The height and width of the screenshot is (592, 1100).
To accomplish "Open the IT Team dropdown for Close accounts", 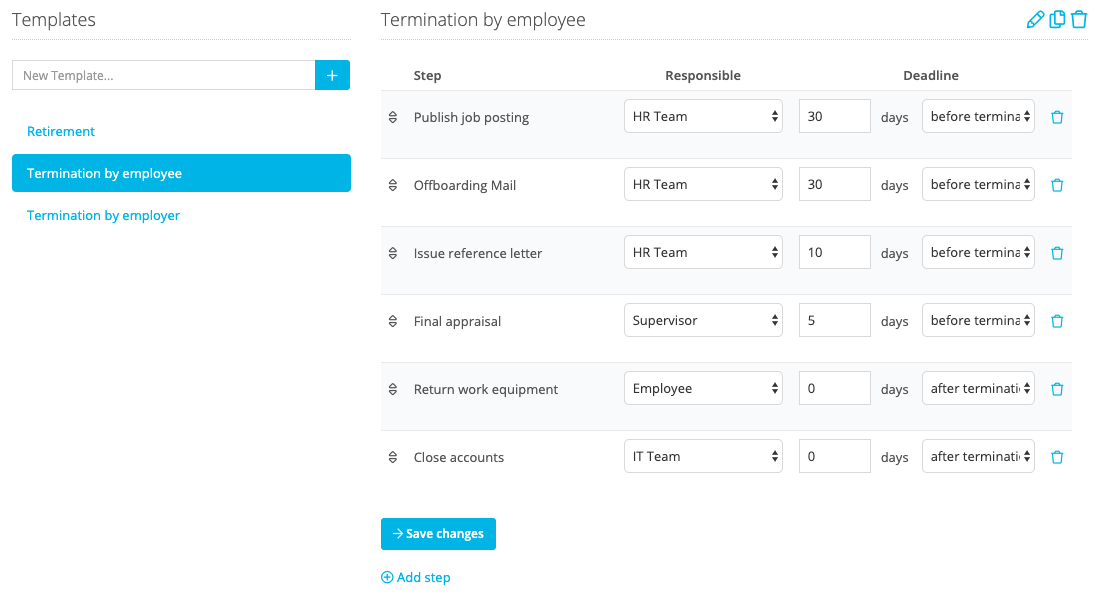I will coord(703,456).
